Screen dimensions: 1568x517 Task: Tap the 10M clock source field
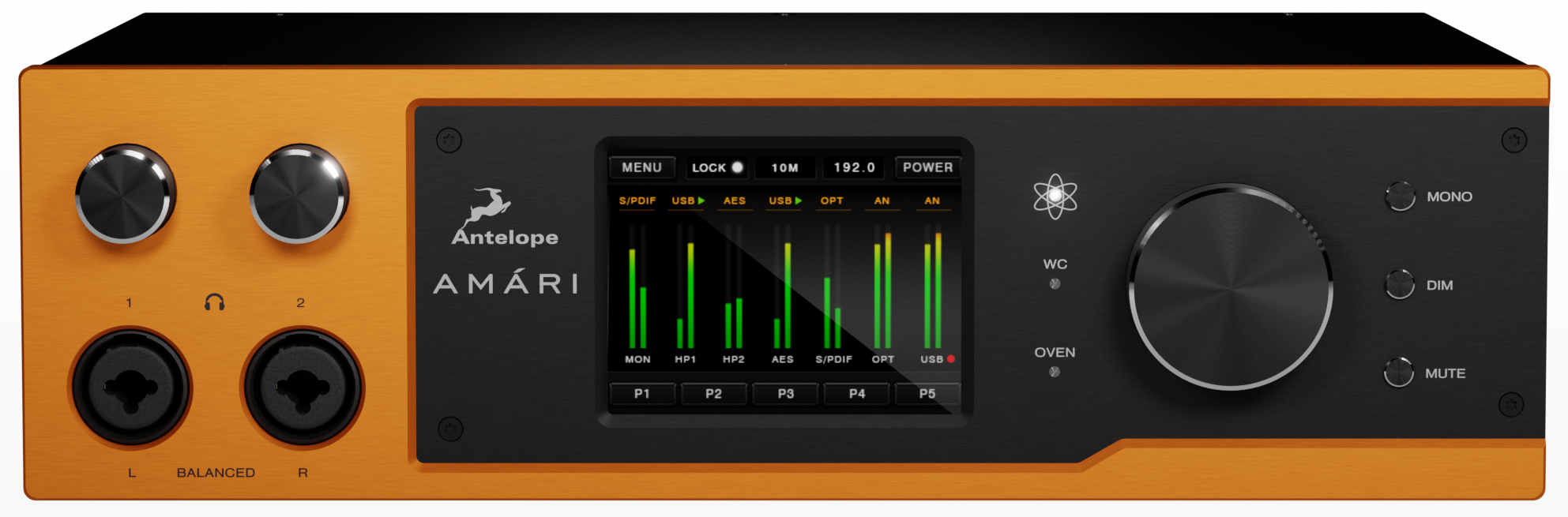coord(784,167)
